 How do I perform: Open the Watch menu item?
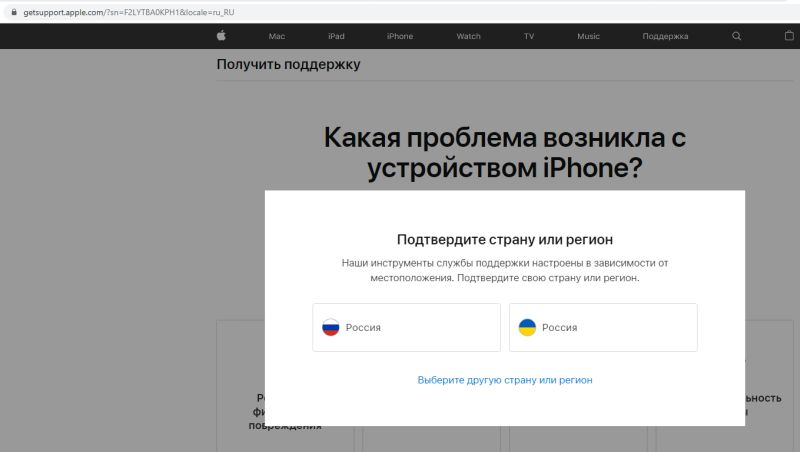pos(468,36)
